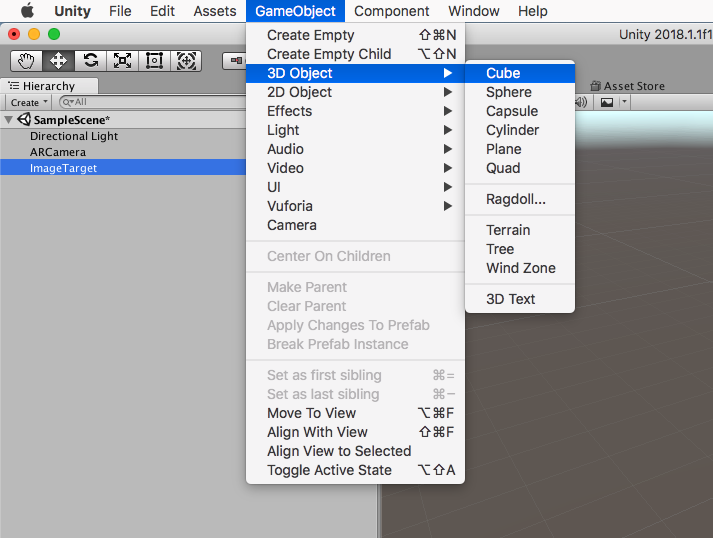The width and height of the screenshot is (713, 538).
Task: Select ARCamera in the Hierarchy
Action: pos(58,152)
